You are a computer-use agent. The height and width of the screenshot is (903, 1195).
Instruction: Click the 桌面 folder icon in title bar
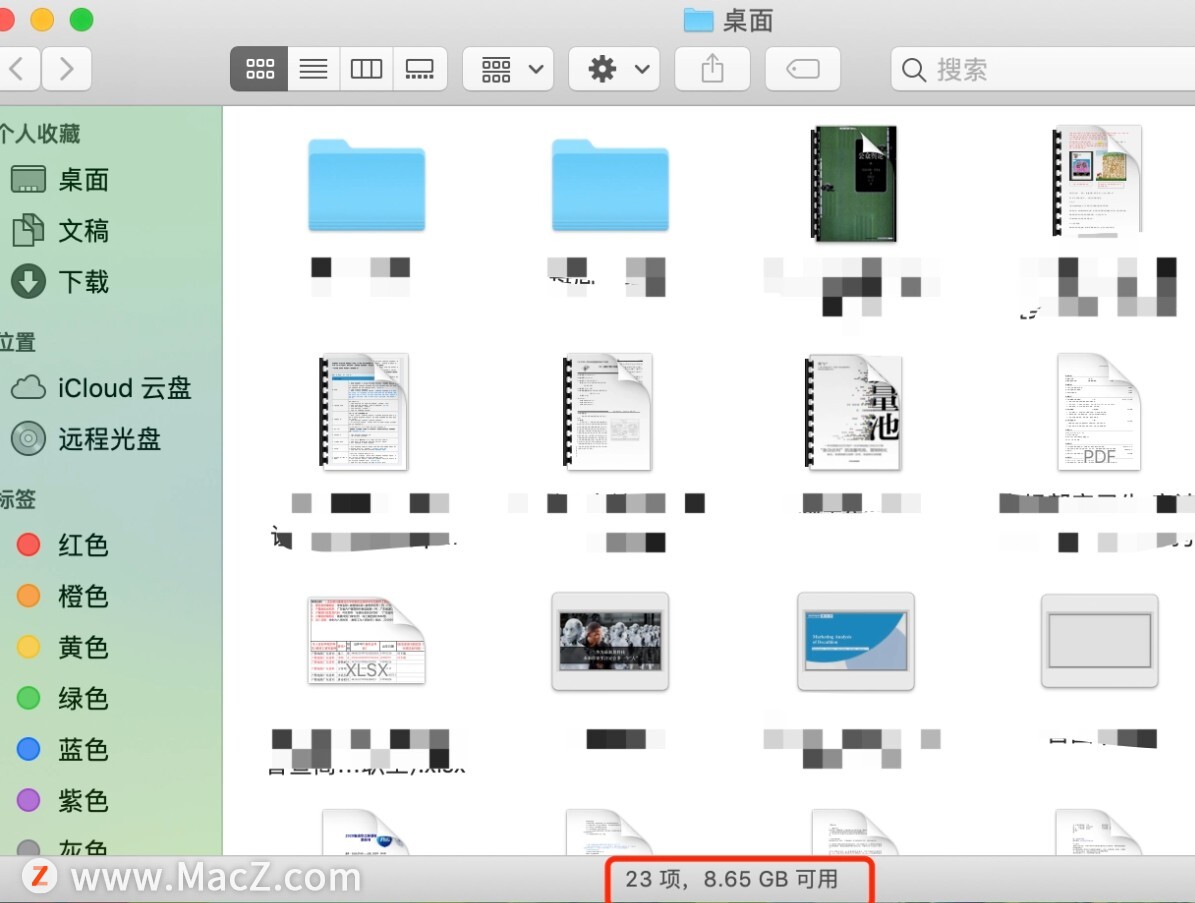tap(698, 20)
